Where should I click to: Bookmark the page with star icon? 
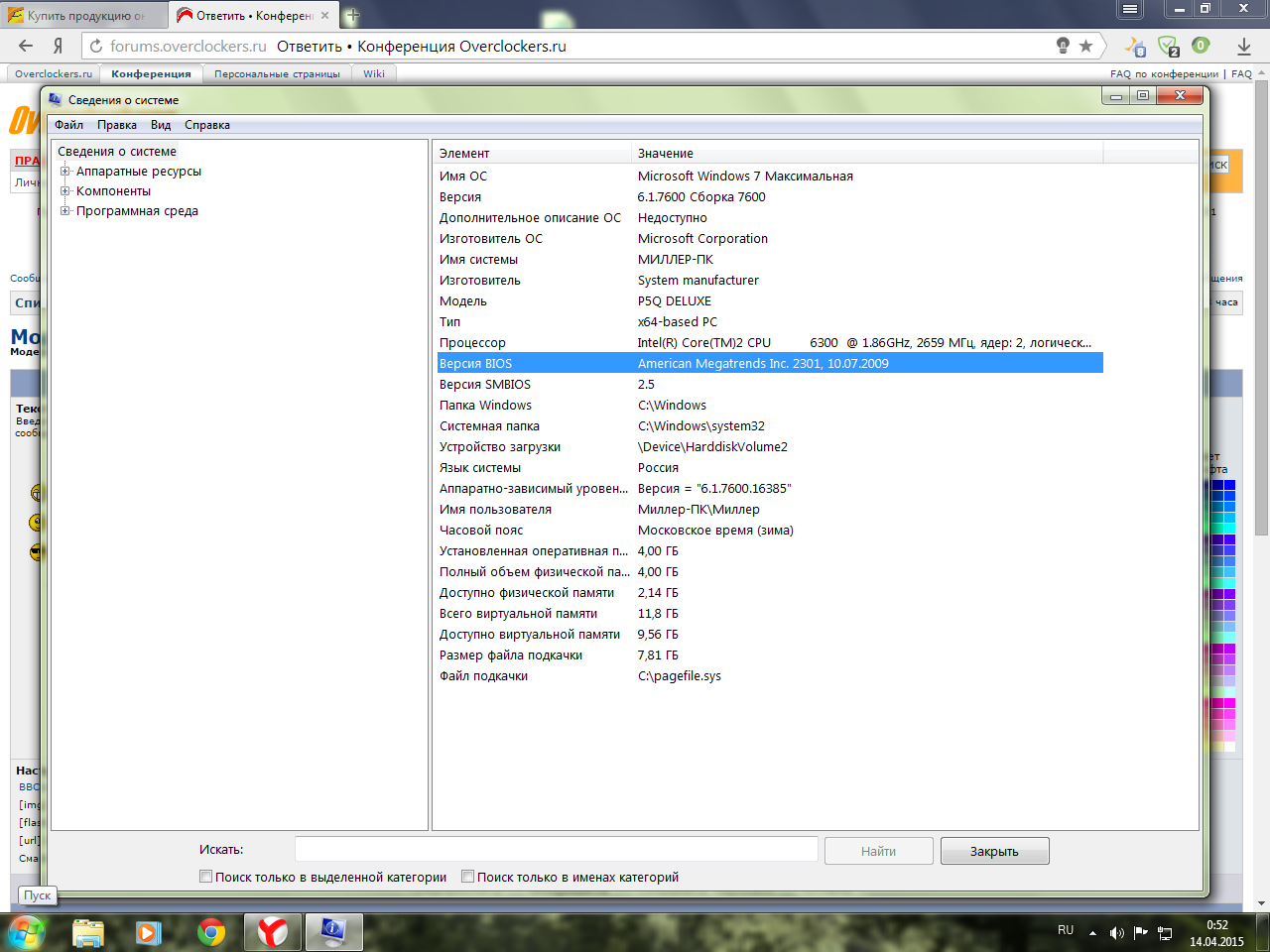click(x=1085, y=46)
